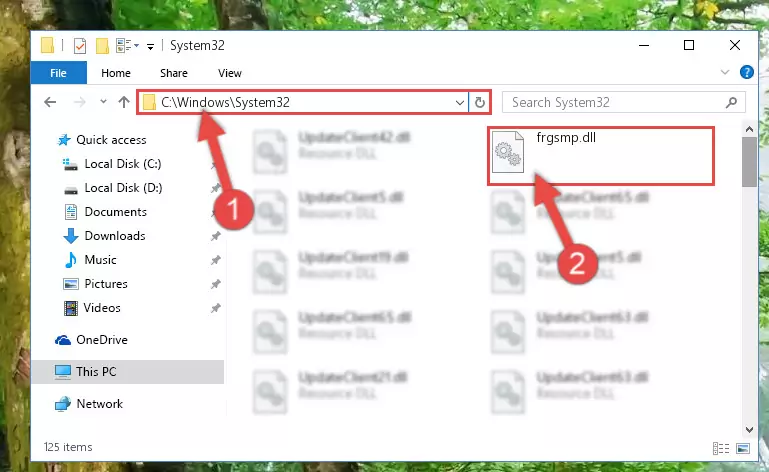
Task: Expand the ribbon with the chevron
Action: [724, 73]
